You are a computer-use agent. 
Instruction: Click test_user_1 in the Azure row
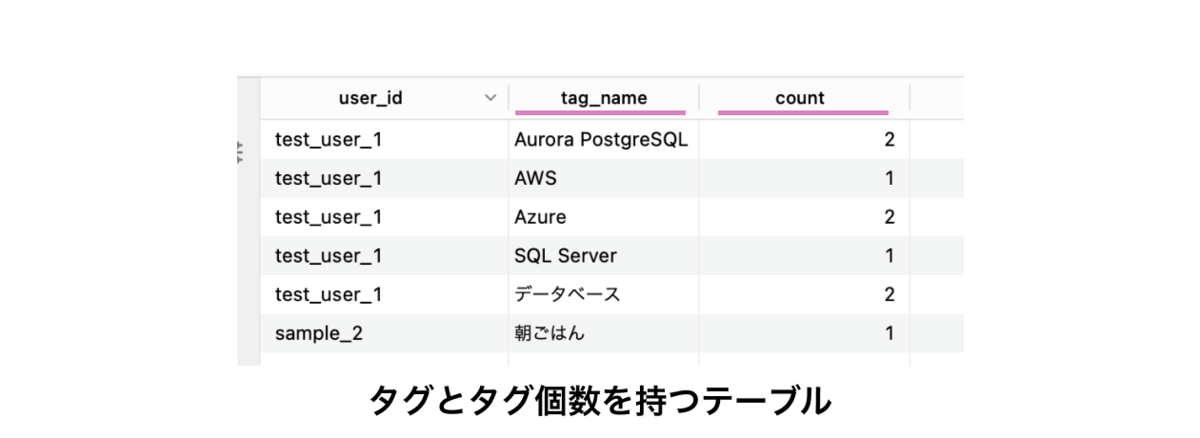click(x=385, y=217)
